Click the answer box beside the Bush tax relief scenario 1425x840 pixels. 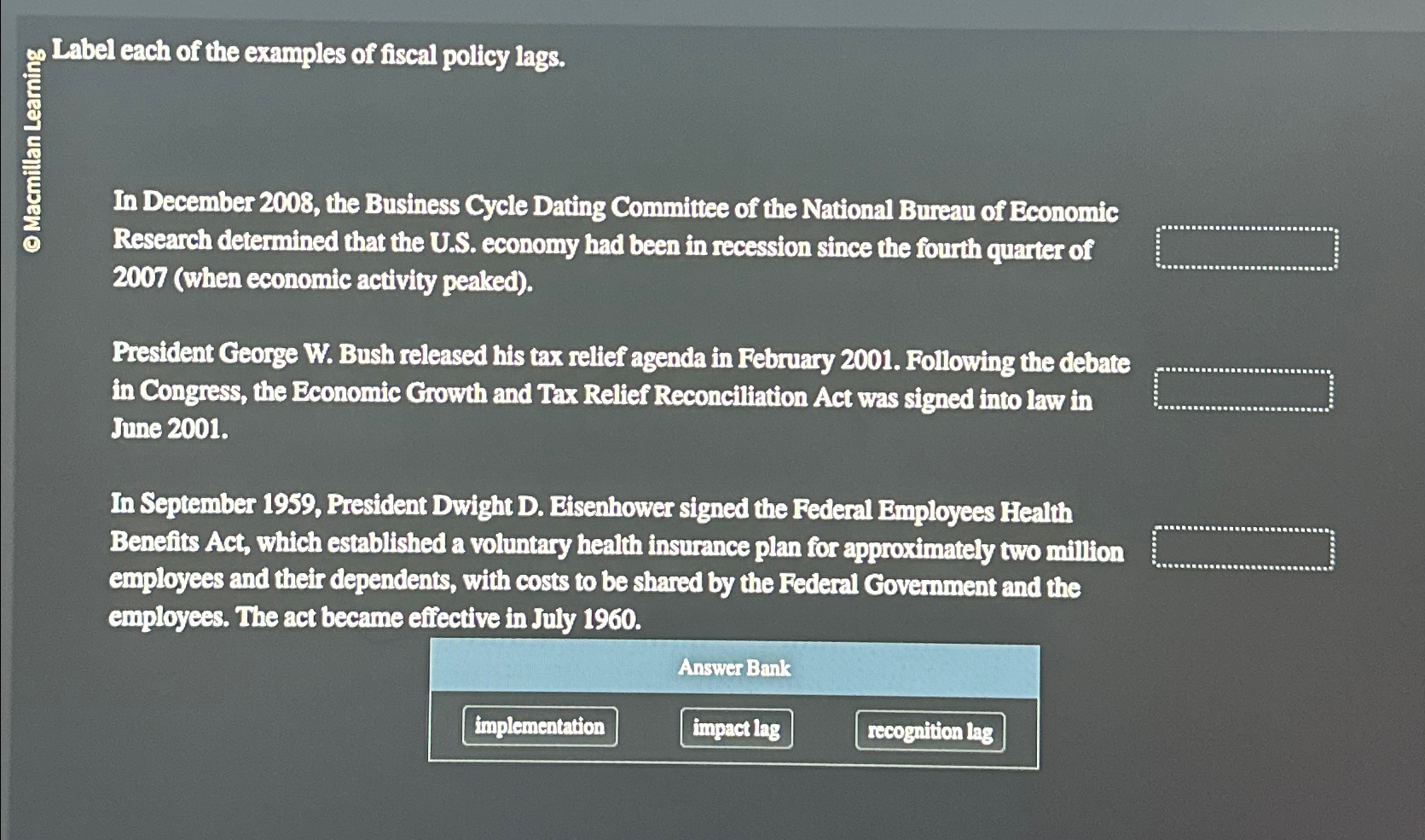pos(1244,390)
